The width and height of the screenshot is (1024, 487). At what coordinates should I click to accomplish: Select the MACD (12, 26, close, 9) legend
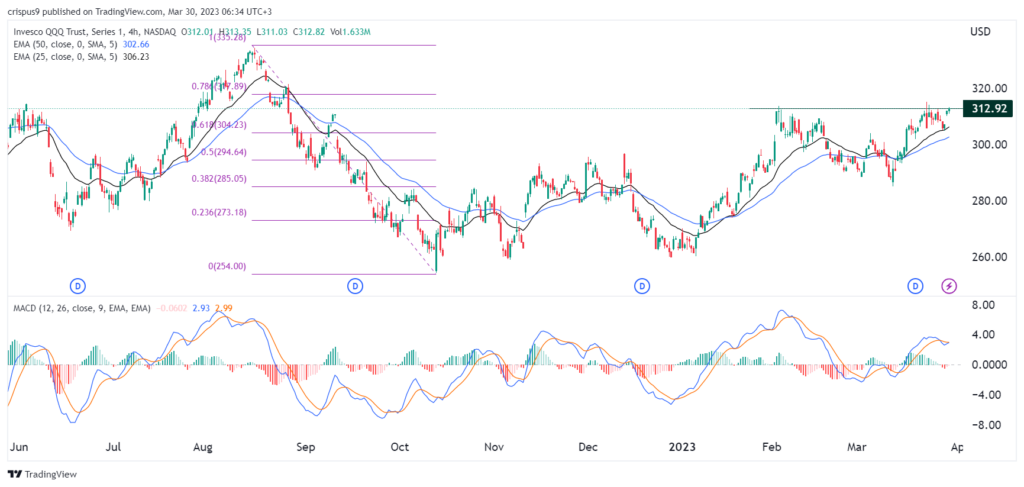point(82,307)
